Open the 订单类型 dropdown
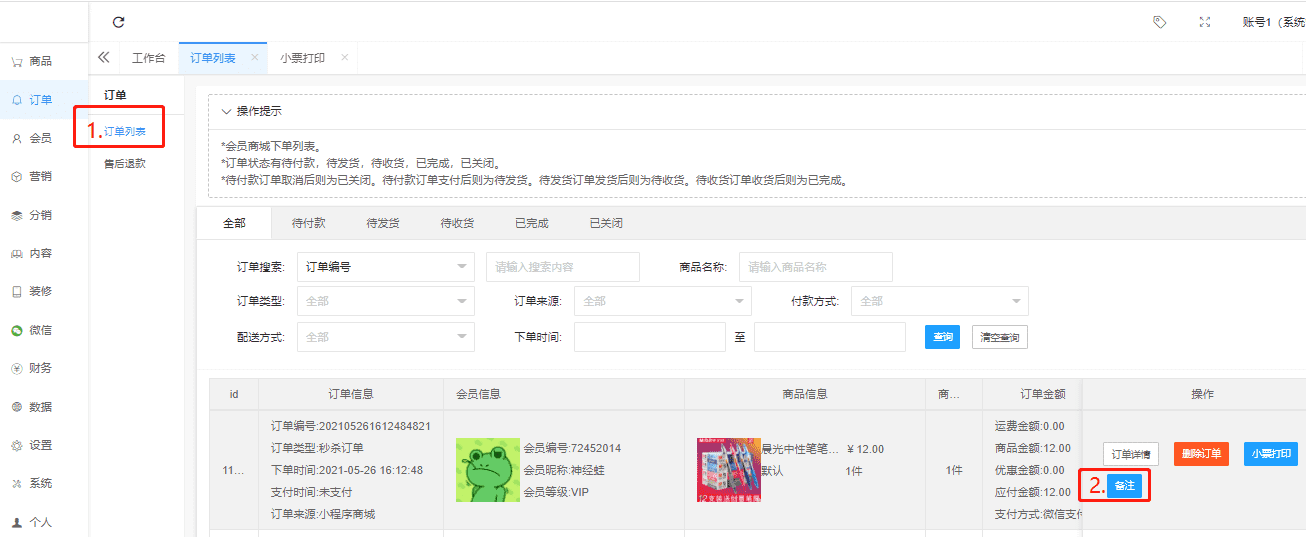 (386, 301)
